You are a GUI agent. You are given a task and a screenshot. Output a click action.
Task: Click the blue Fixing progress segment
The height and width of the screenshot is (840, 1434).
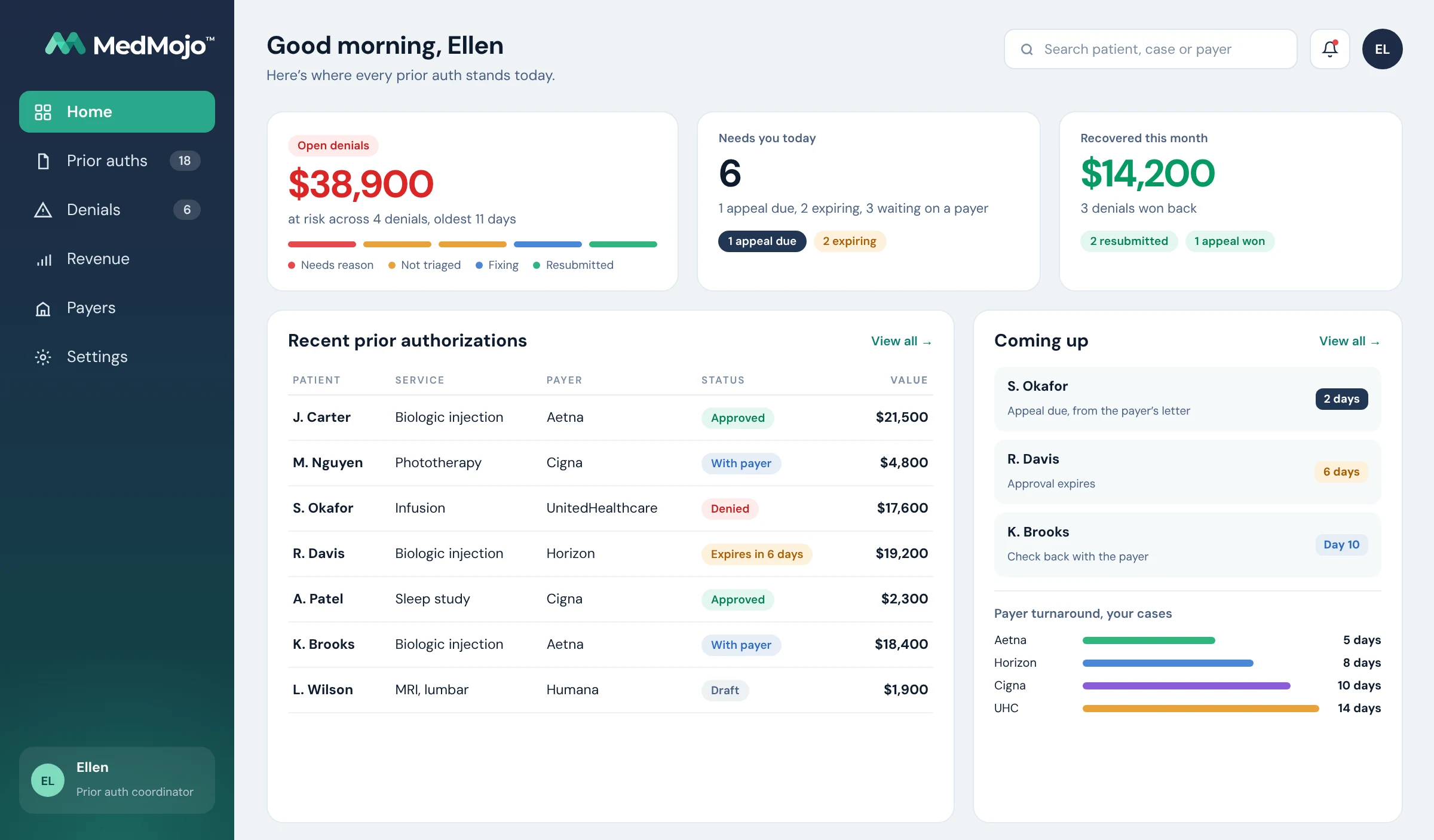pyautogui.click(x=548, y=244)
